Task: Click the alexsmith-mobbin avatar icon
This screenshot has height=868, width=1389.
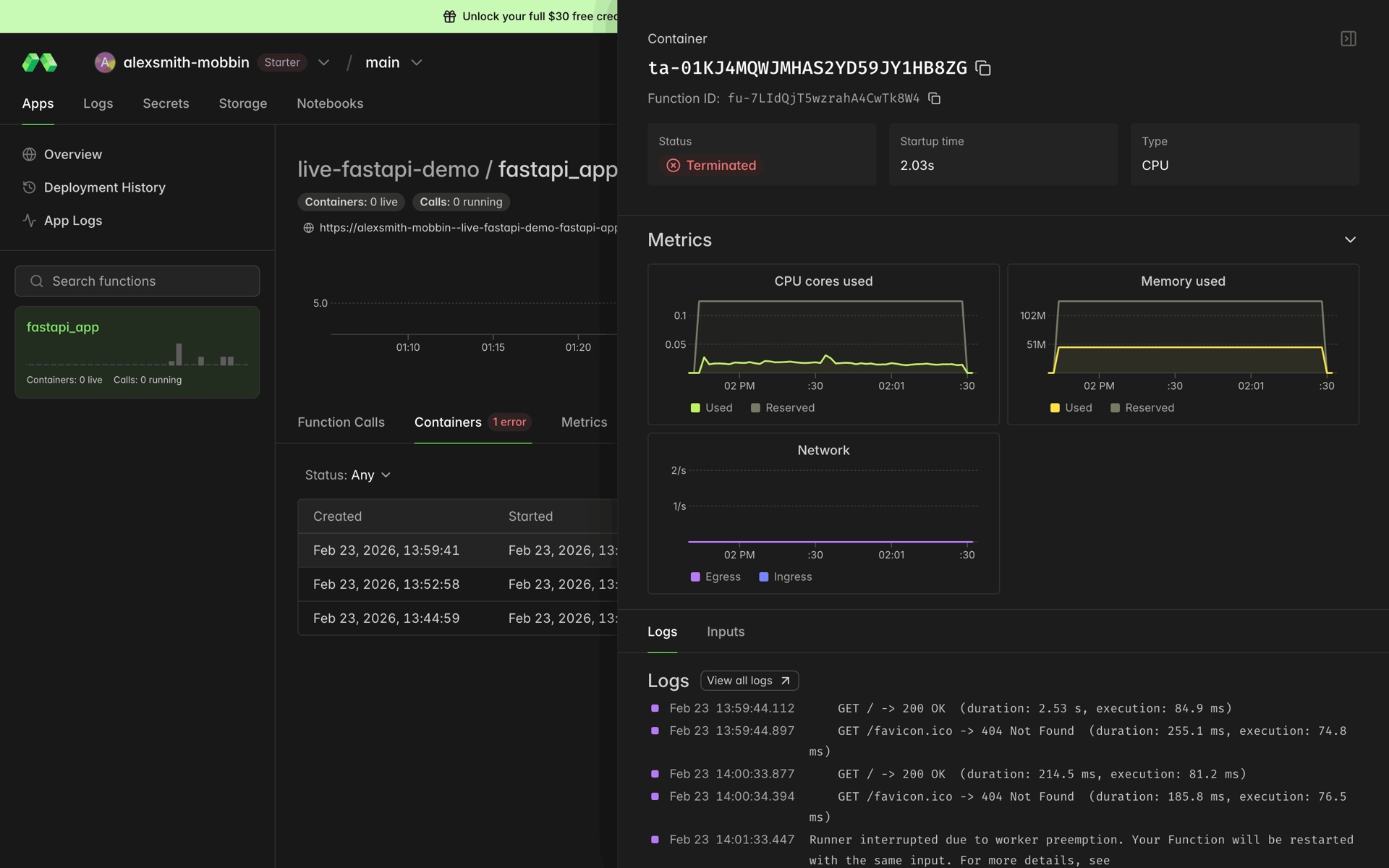Action: coord(105,63)
